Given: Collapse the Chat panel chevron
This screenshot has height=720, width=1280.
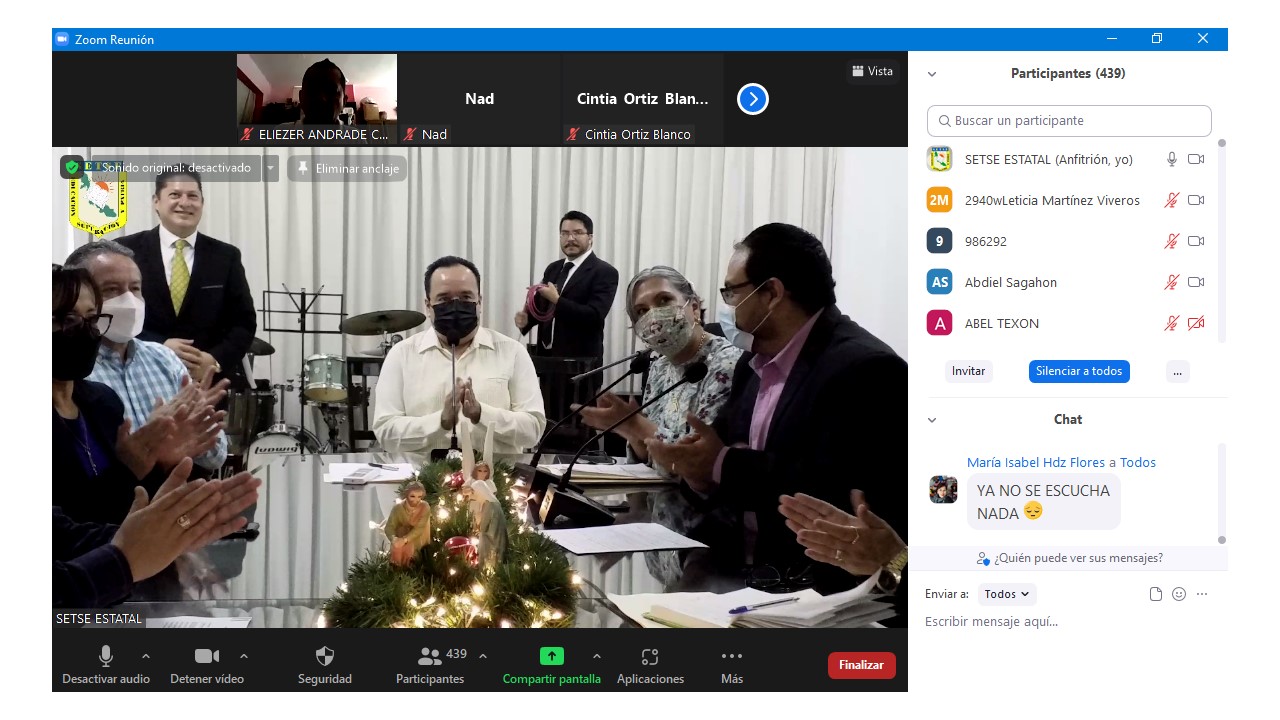Looking at the screenshot, I should (932, 420).
